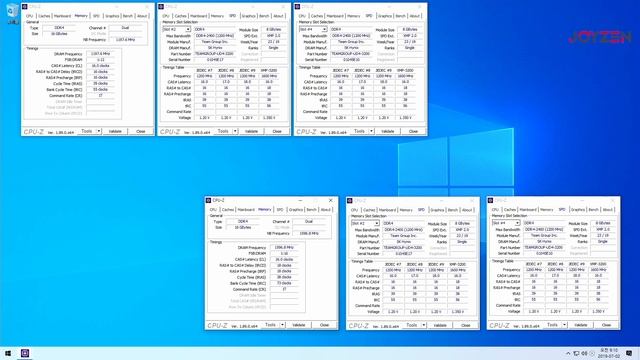The width and height of the screenshot is (640, 360).
Task: Open the Caches tab in the top Slot #2 window
Action: click(x=180, y=16)
